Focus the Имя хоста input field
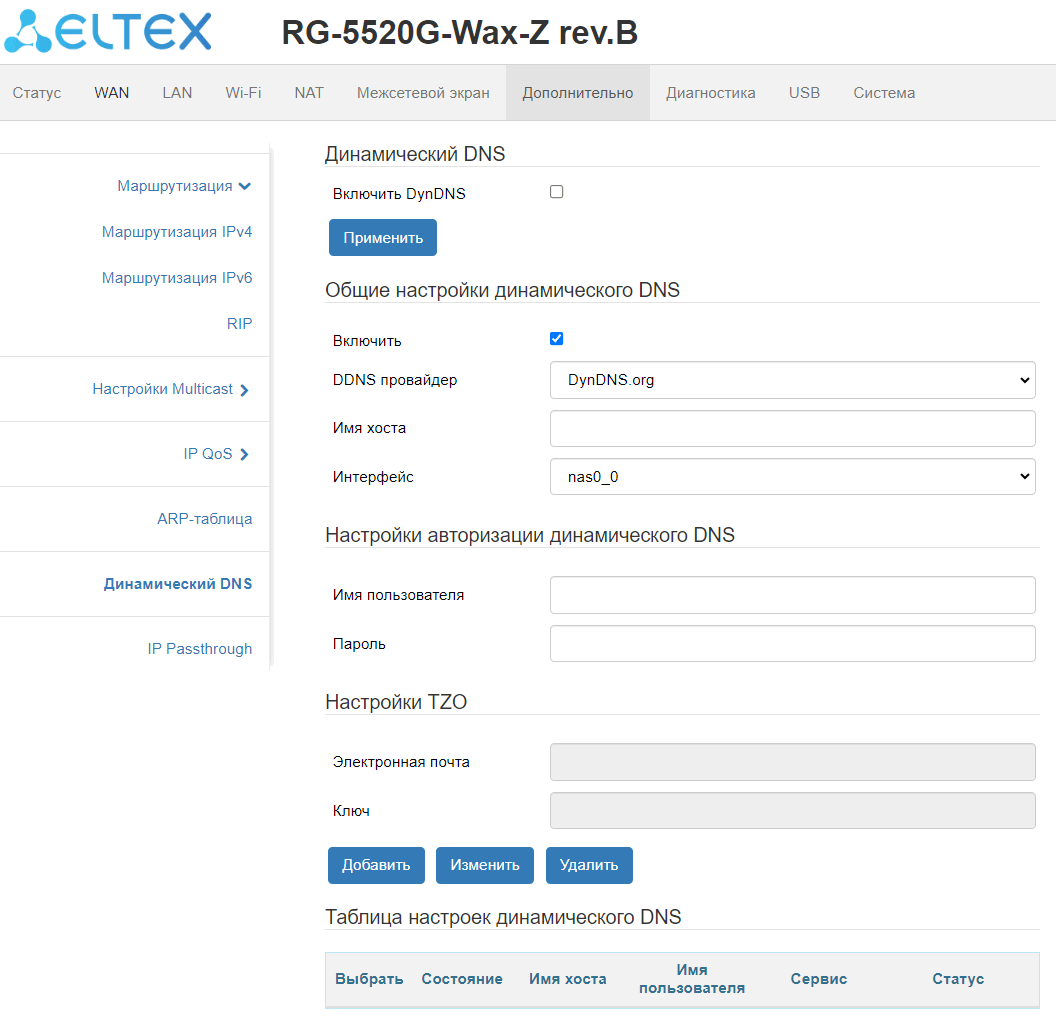Image resolution: width=1056 pixels, height=1019 pixels. (792, 428)
